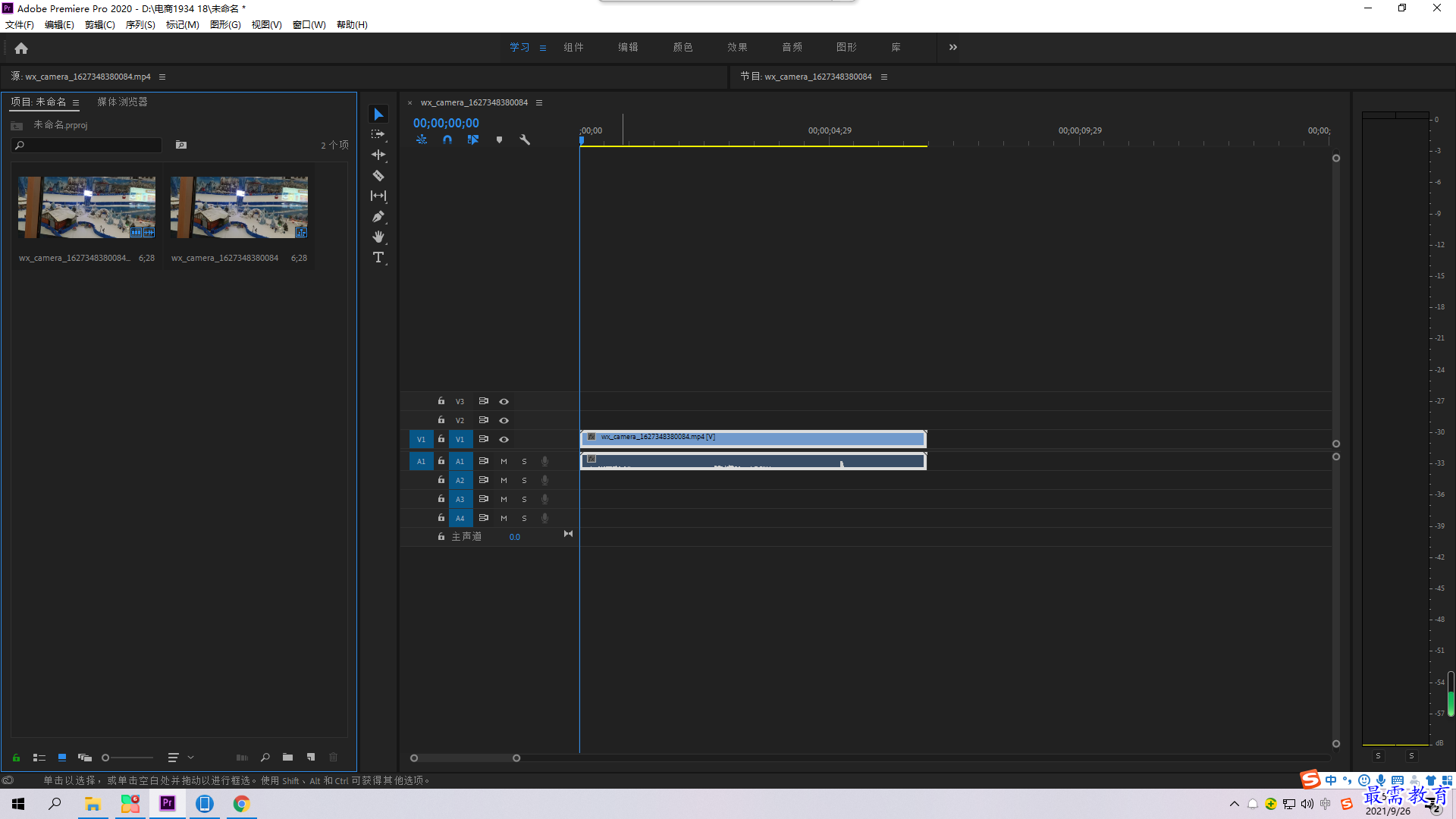Click the Windows Start button
Screen dimensions: 1456x819
point(18,803)
